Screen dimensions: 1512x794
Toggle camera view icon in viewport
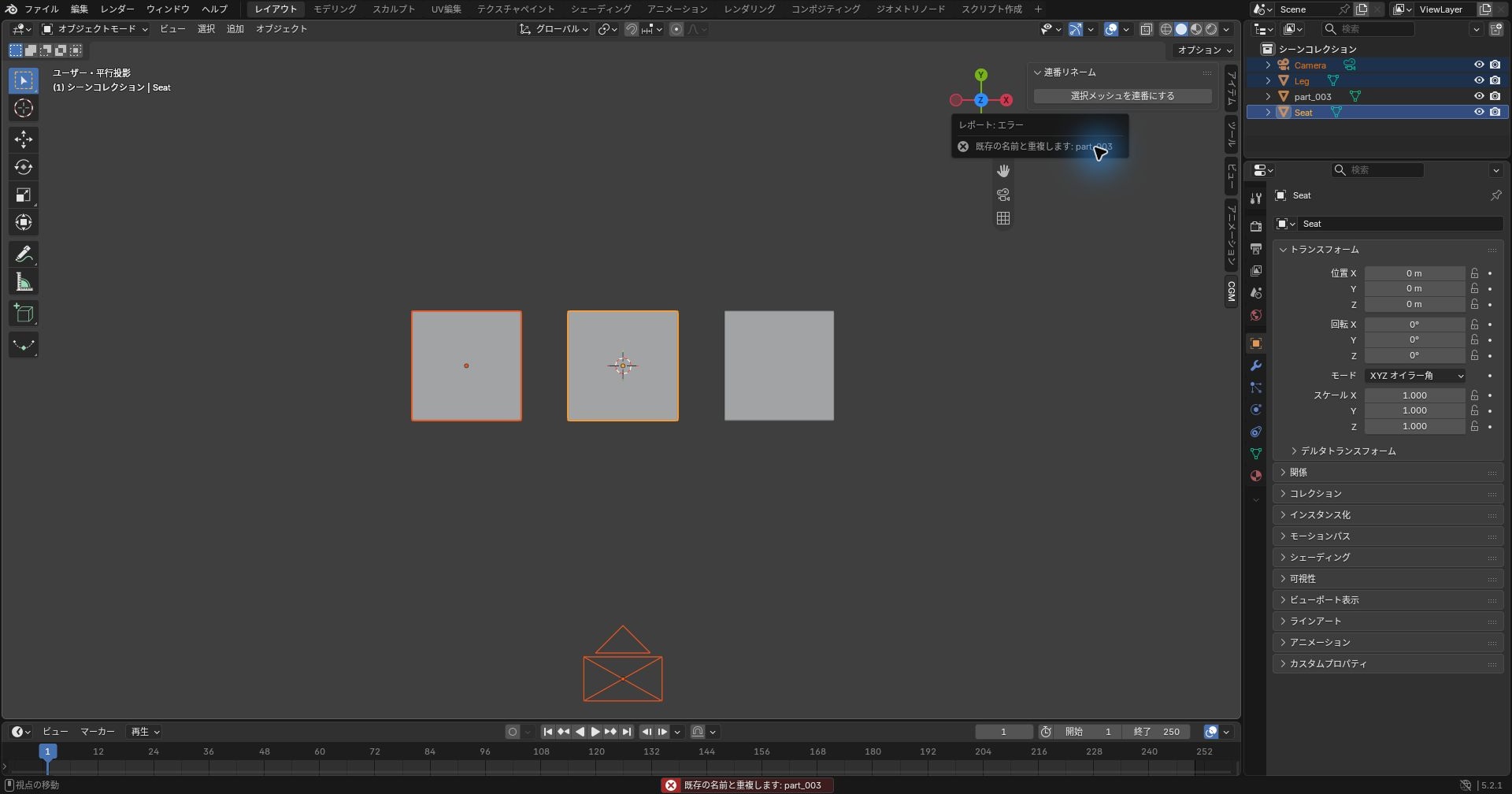point(1003,195)
